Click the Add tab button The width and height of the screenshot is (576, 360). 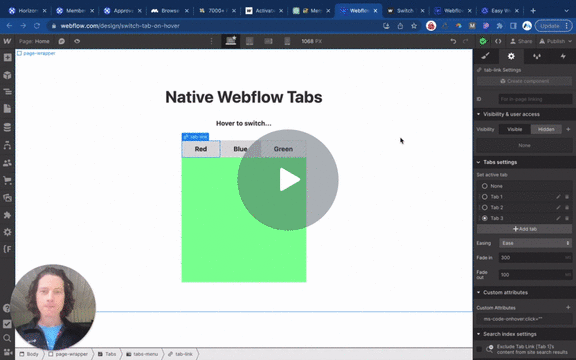coord(524,229)
